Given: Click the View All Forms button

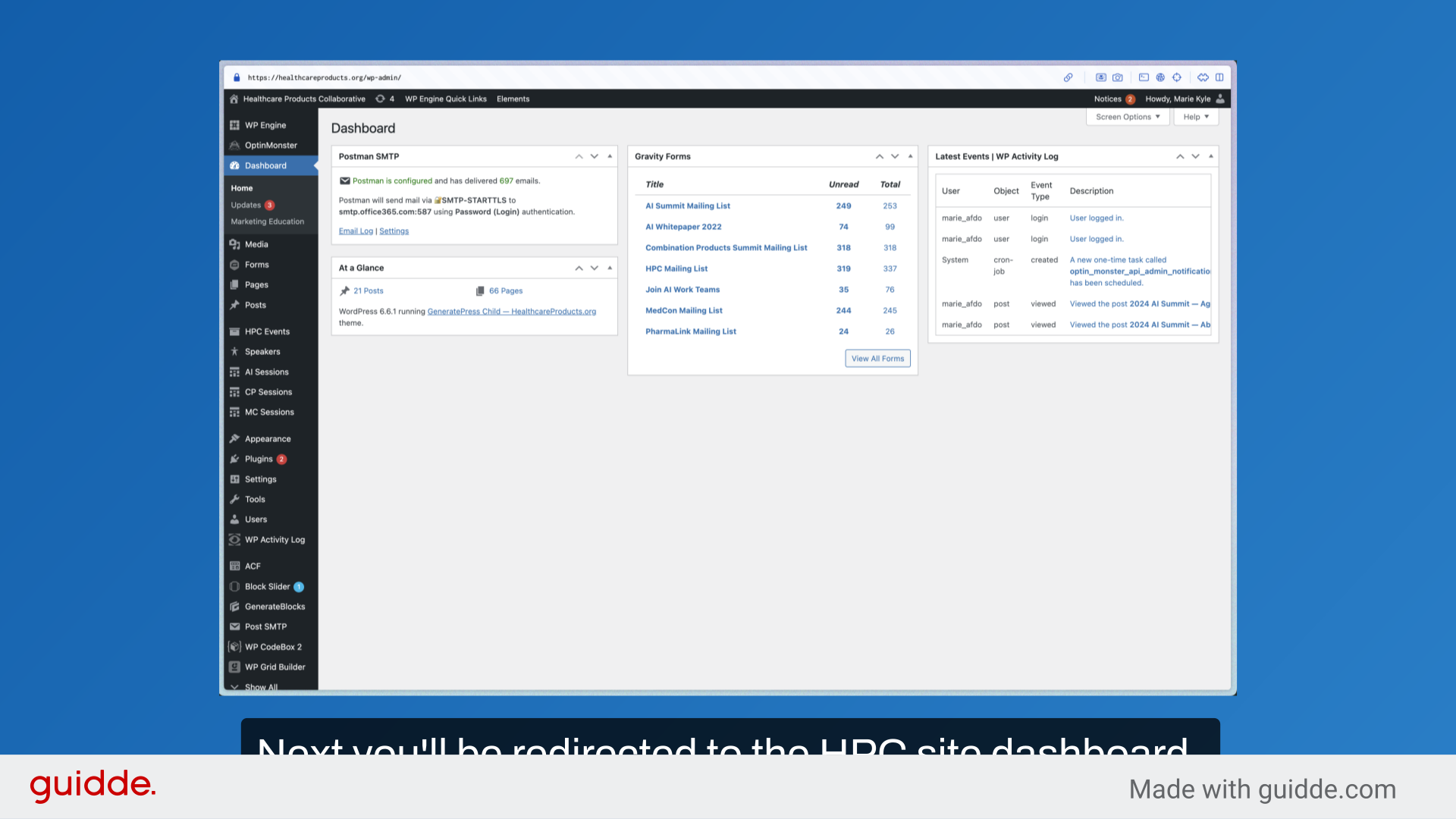Looking at the screenshot, I should (877, 358).
